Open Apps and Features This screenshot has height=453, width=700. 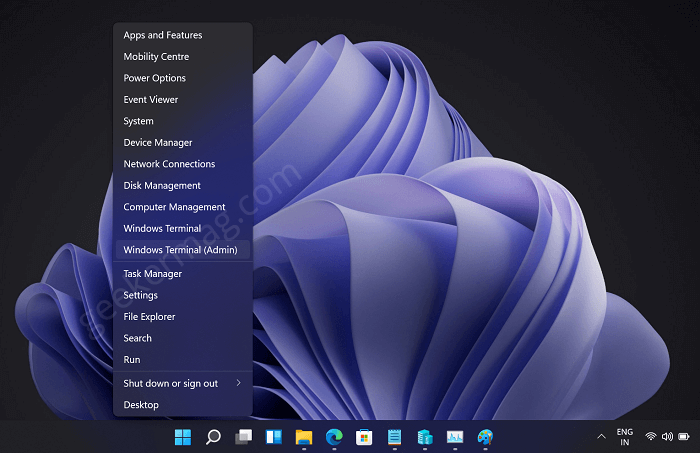point(183,35)
